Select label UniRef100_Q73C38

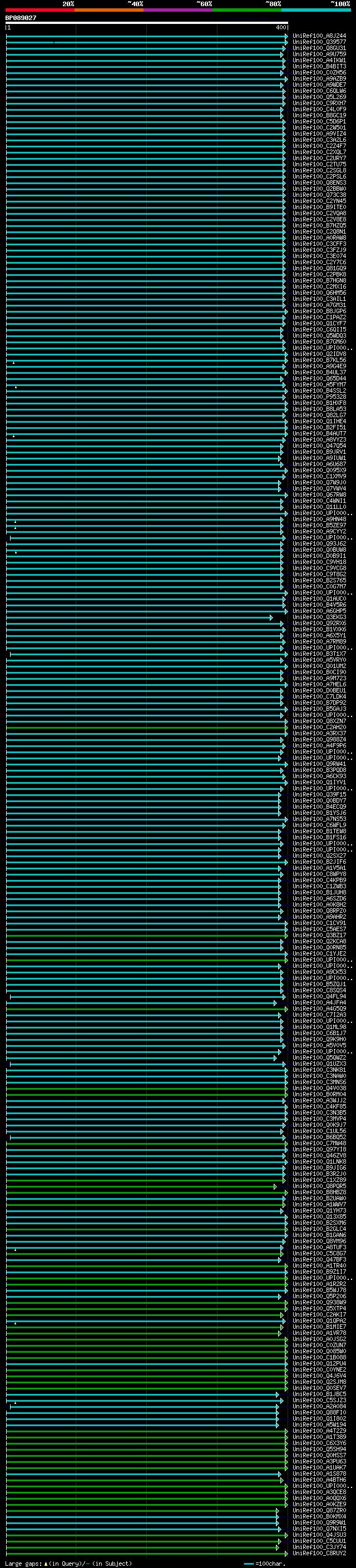[319, 195]
